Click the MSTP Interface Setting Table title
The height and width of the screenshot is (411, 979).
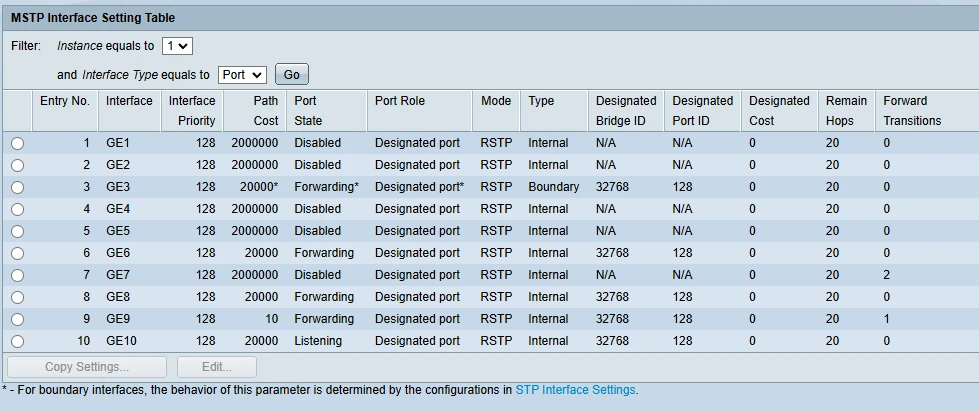(x=93, y=18)
